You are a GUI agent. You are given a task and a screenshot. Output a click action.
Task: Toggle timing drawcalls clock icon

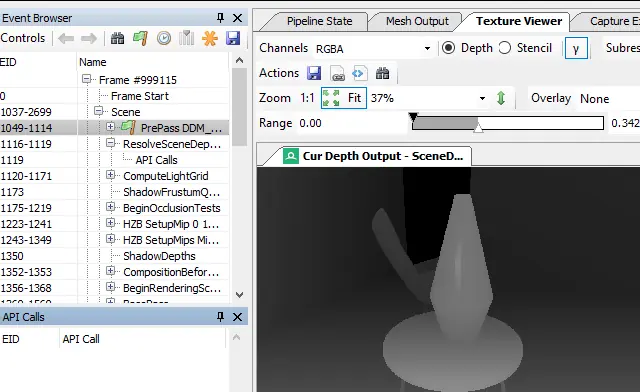click(x=164, y=39)
